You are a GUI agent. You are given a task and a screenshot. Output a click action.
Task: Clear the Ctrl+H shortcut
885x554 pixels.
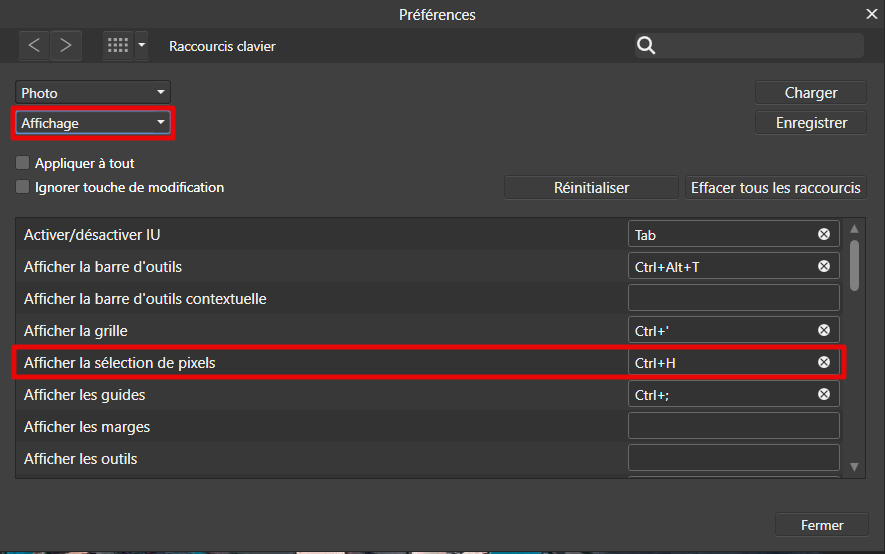click(x=824, y=362)
